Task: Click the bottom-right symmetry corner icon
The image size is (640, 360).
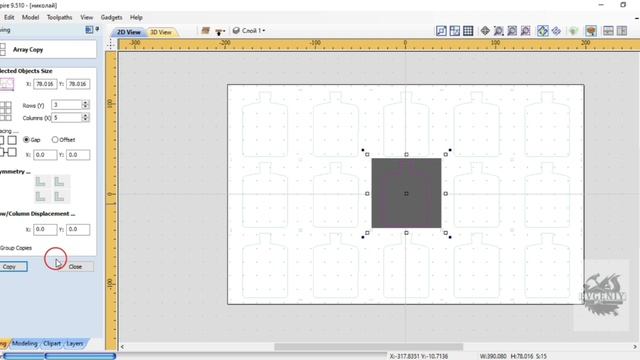Action: pos(60,197)
